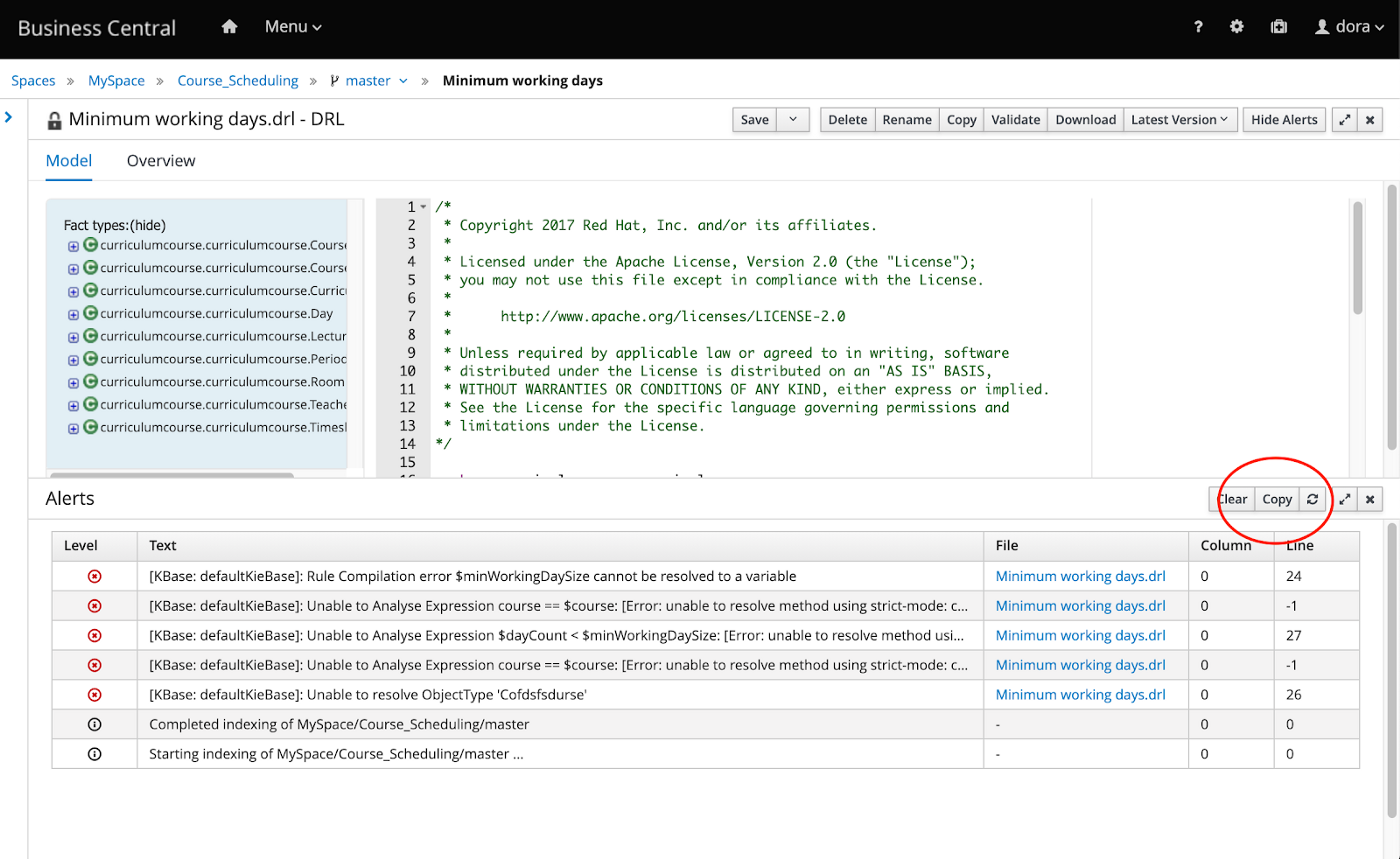Fold the code comment at line 1
The width and height of the screenshot is (1400, 859).
(423, 207)
